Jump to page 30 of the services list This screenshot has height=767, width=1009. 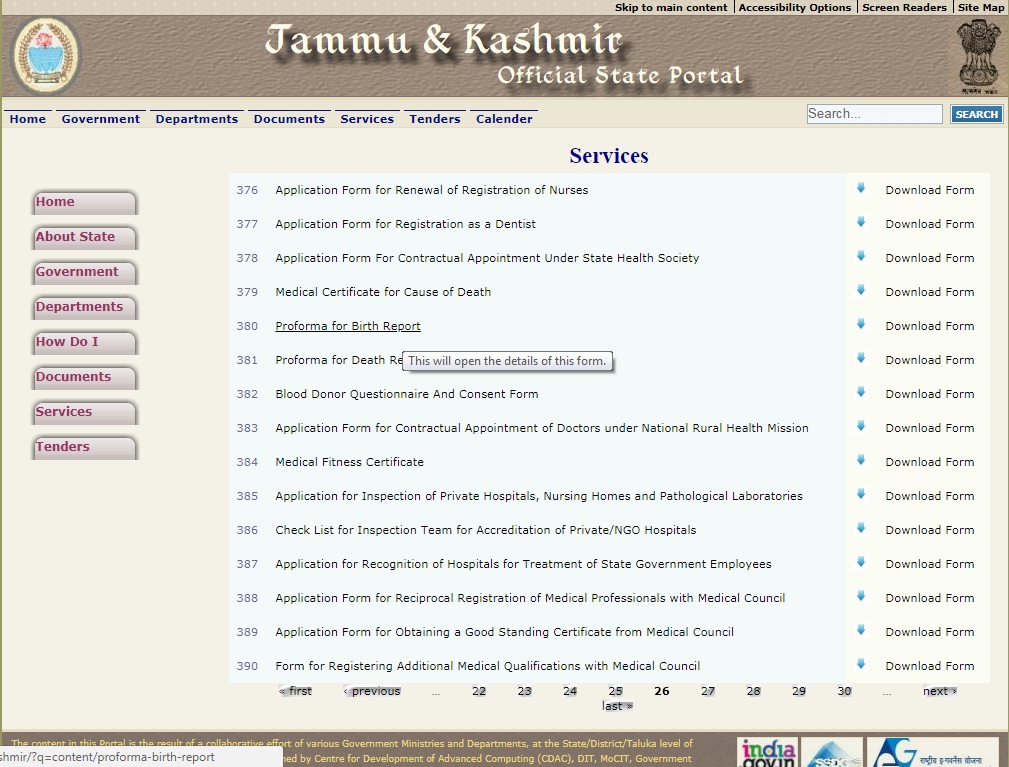(x=844, y=690)
